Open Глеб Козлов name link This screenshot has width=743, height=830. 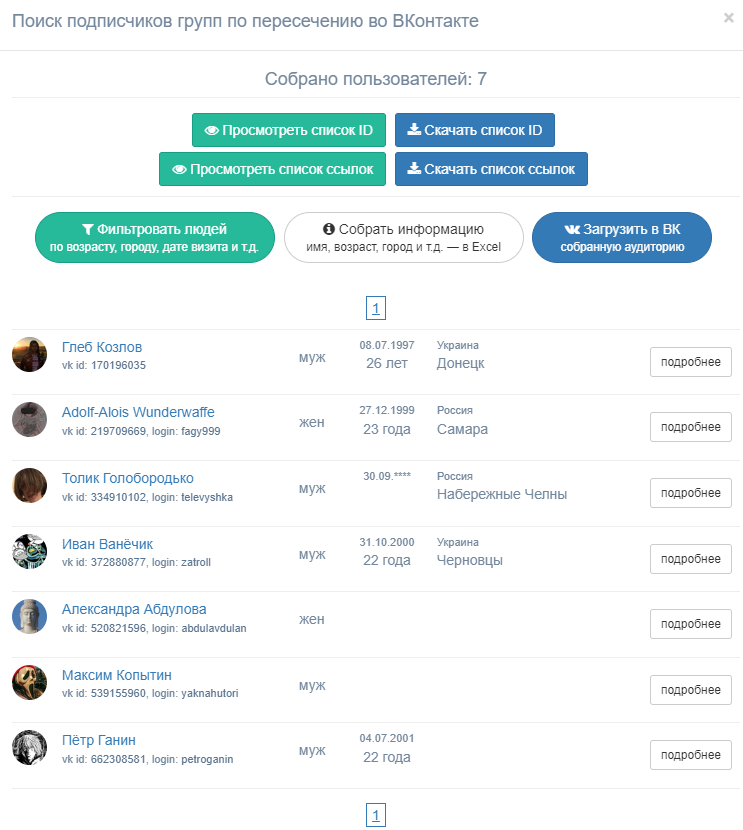(102, 347)
